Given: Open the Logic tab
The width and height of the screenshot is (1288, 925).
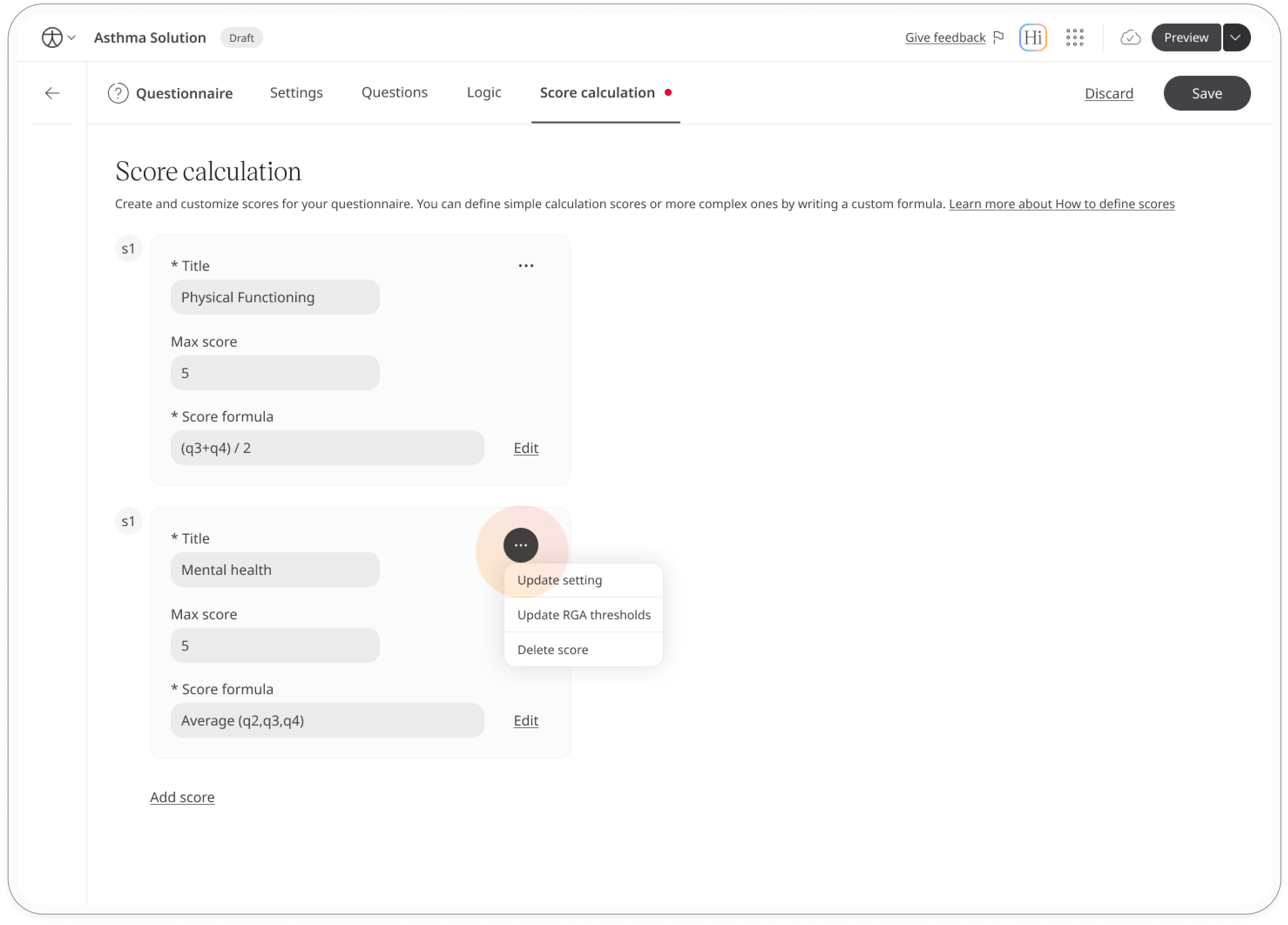Looking at the screenshot, I should point(484,93).
